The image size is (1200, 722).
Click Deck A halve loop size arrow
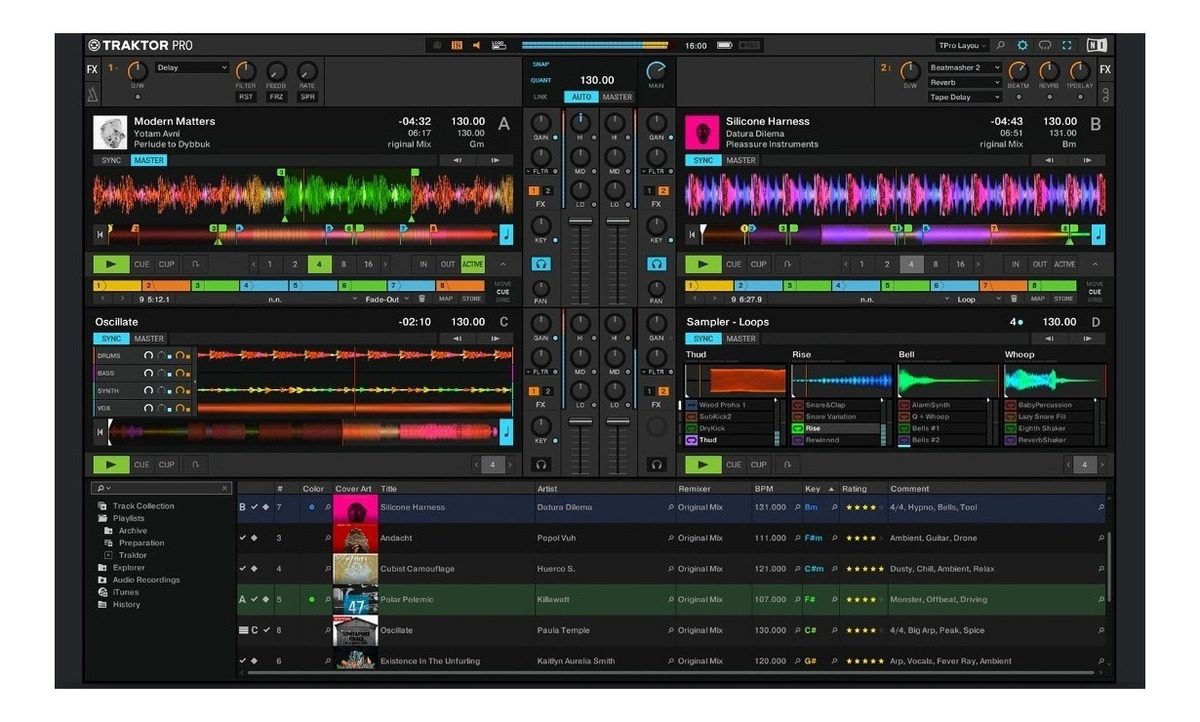point(254,265)
